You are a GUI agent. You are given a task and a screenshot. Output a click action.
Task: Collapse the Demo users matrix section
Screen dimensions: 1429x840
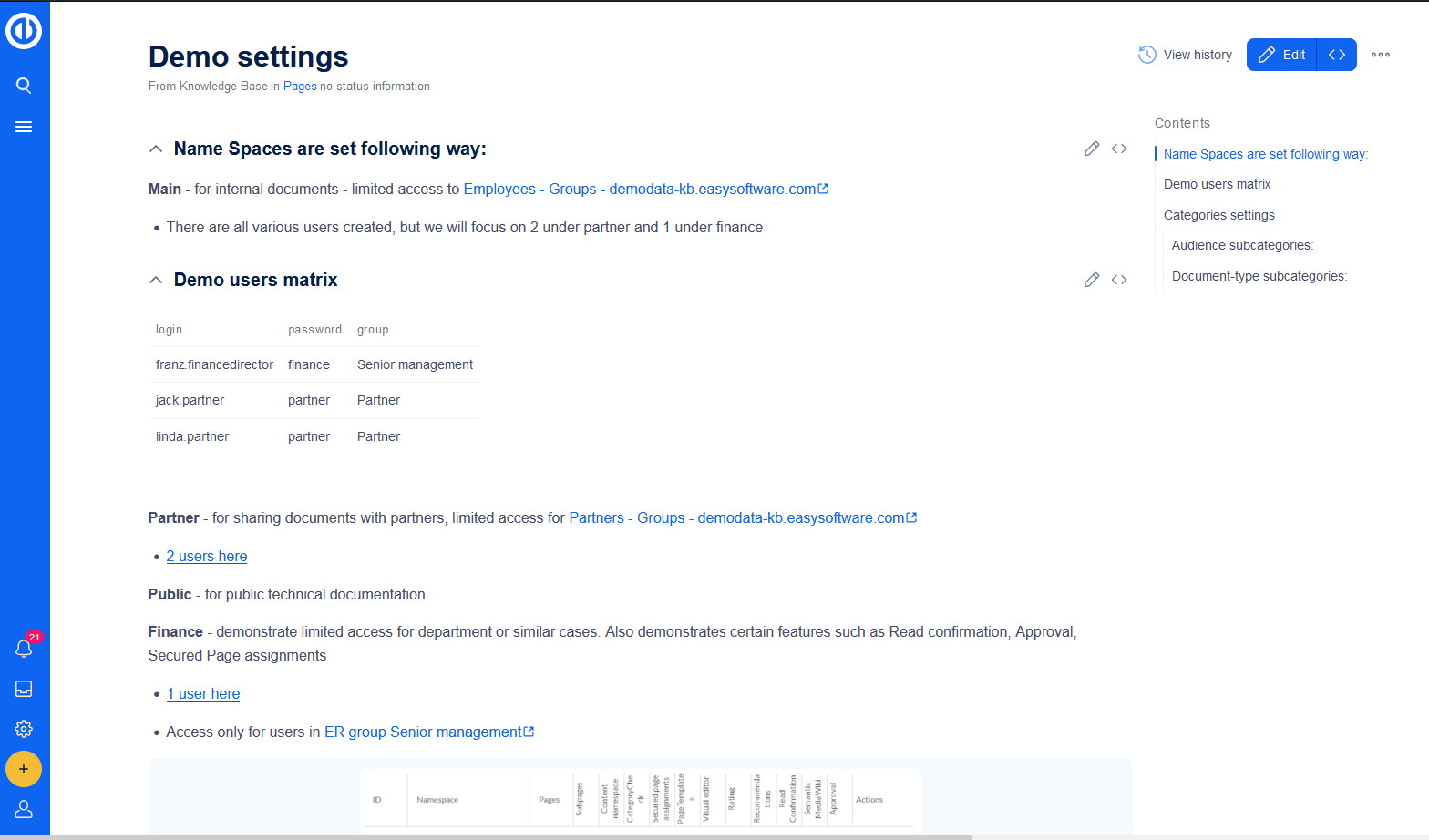pos(156,280)
